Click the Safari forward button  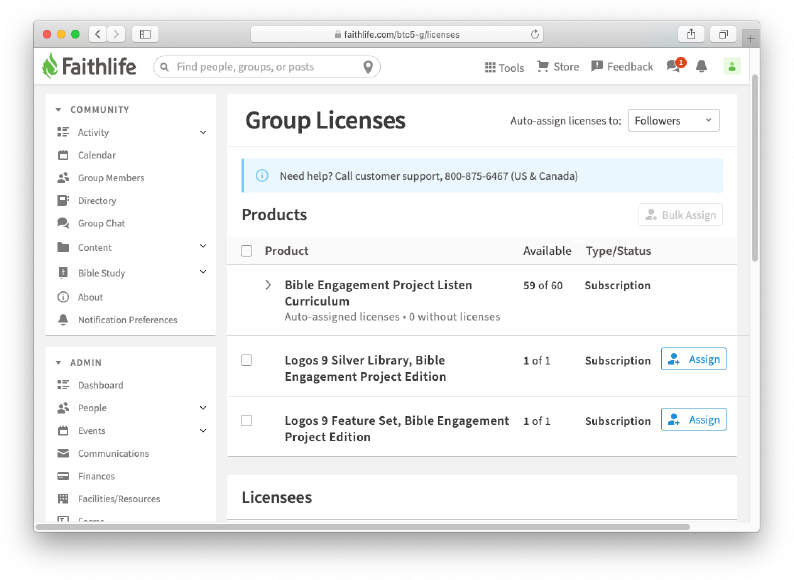(x=116, y=34)
